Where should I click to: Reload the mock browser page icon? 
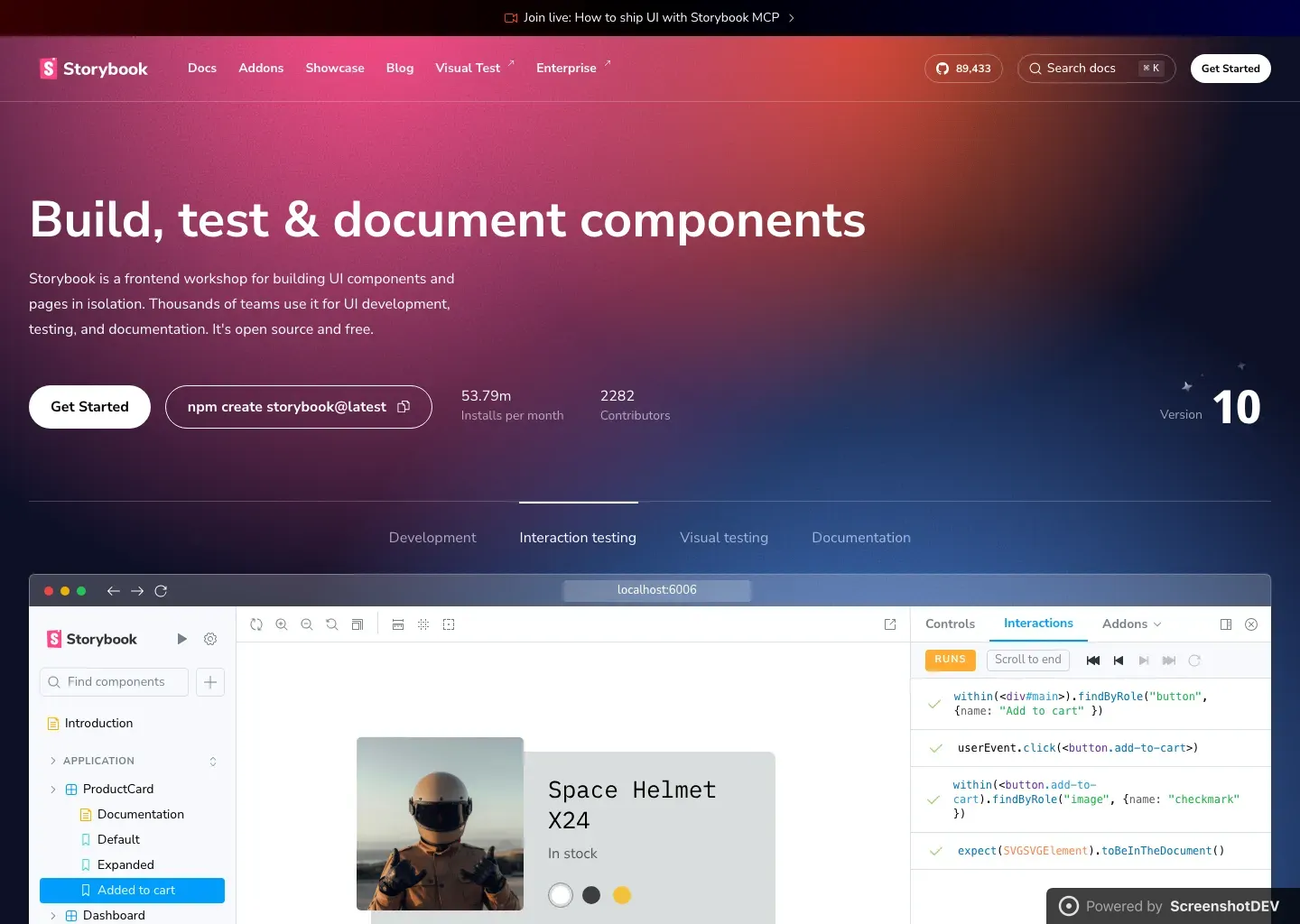[161, 591]
